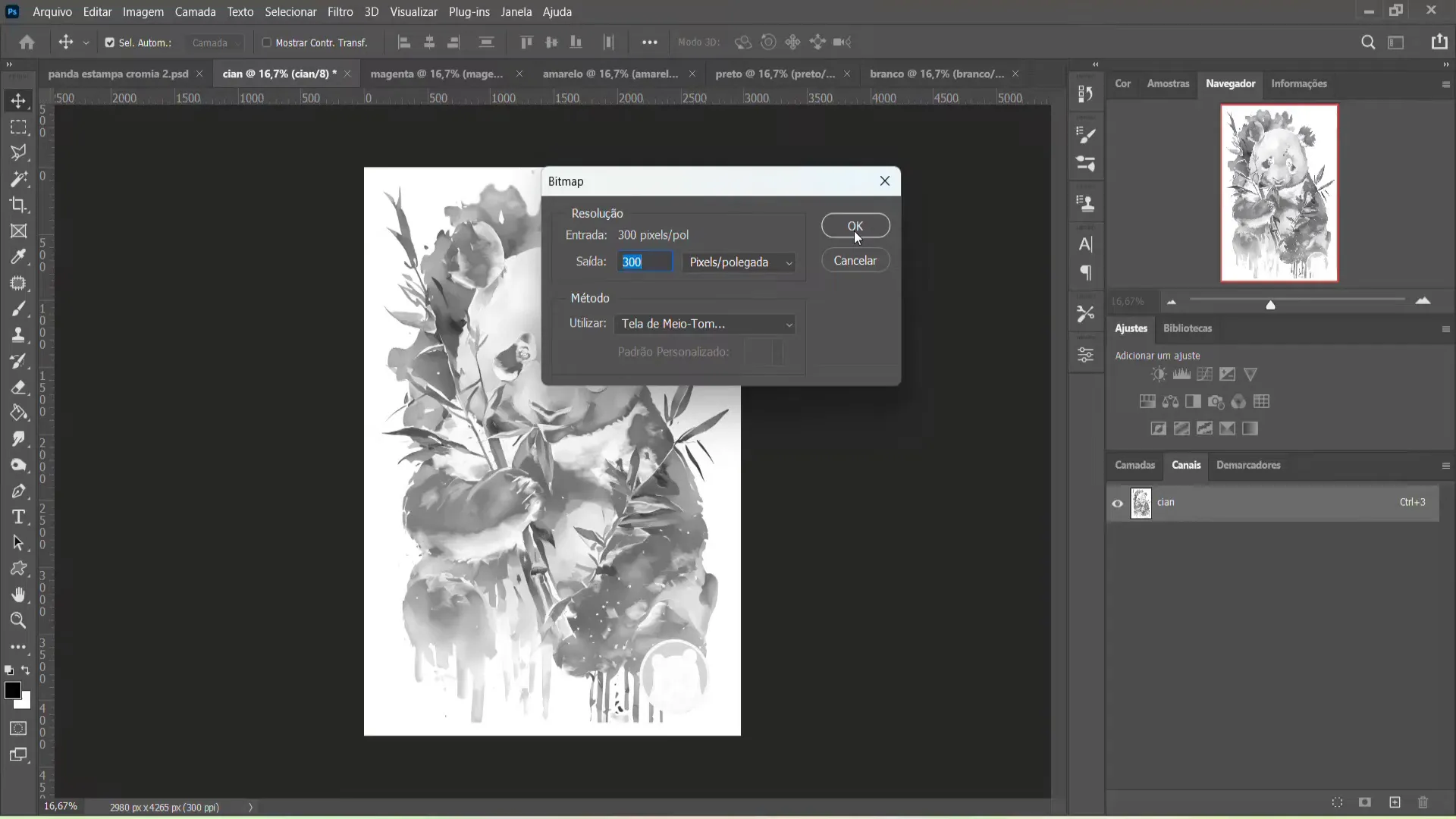Add a Curves adjustment
The width and height of the screenshot is (1456, 819).
tap(1204, 374)
